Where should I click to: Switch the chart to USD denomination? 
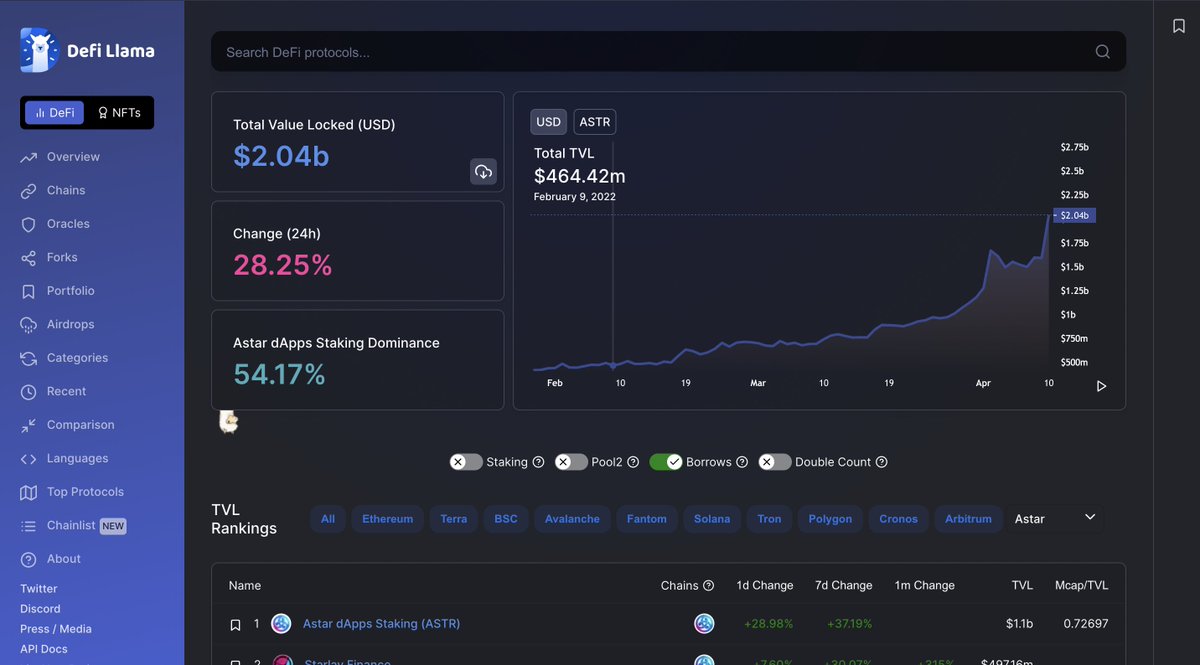[549, 122]
